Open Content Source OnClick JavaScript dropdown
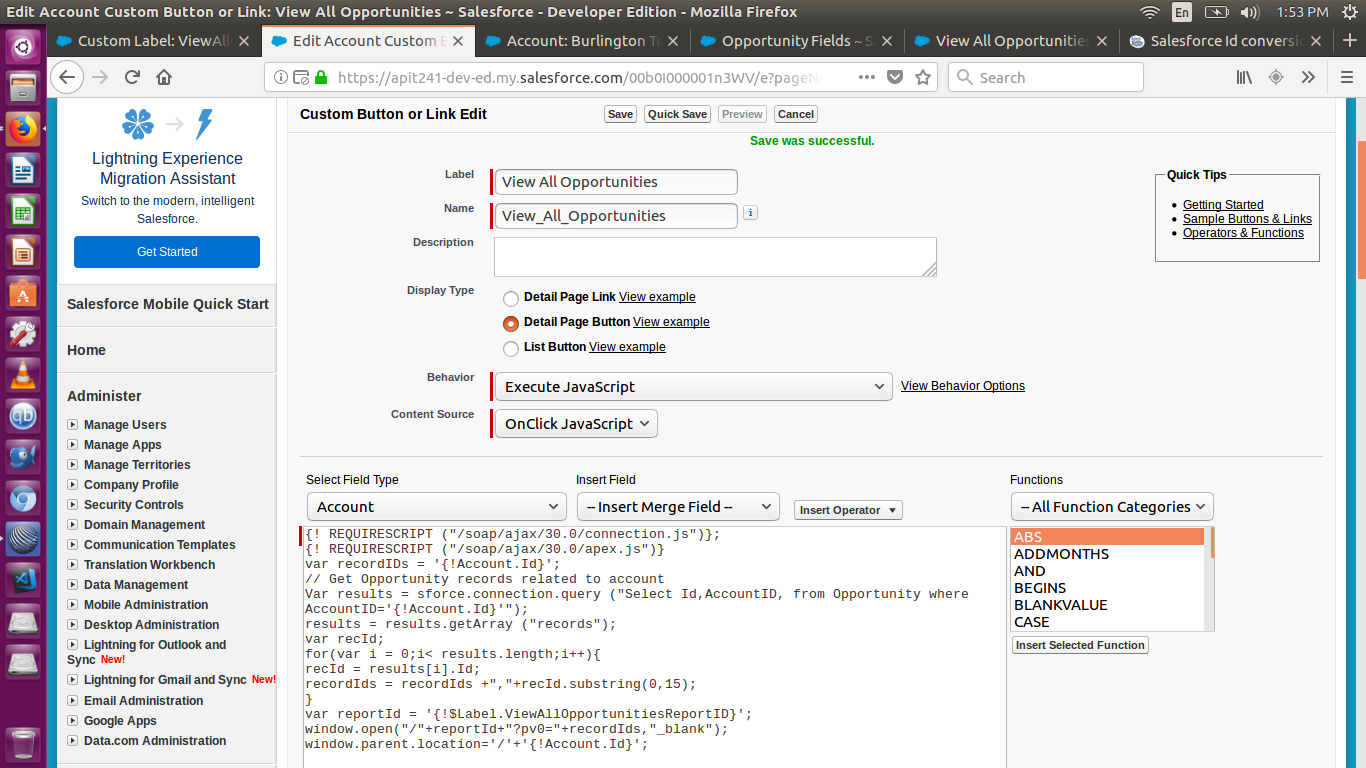1366x768 pixels. (577, 423)
